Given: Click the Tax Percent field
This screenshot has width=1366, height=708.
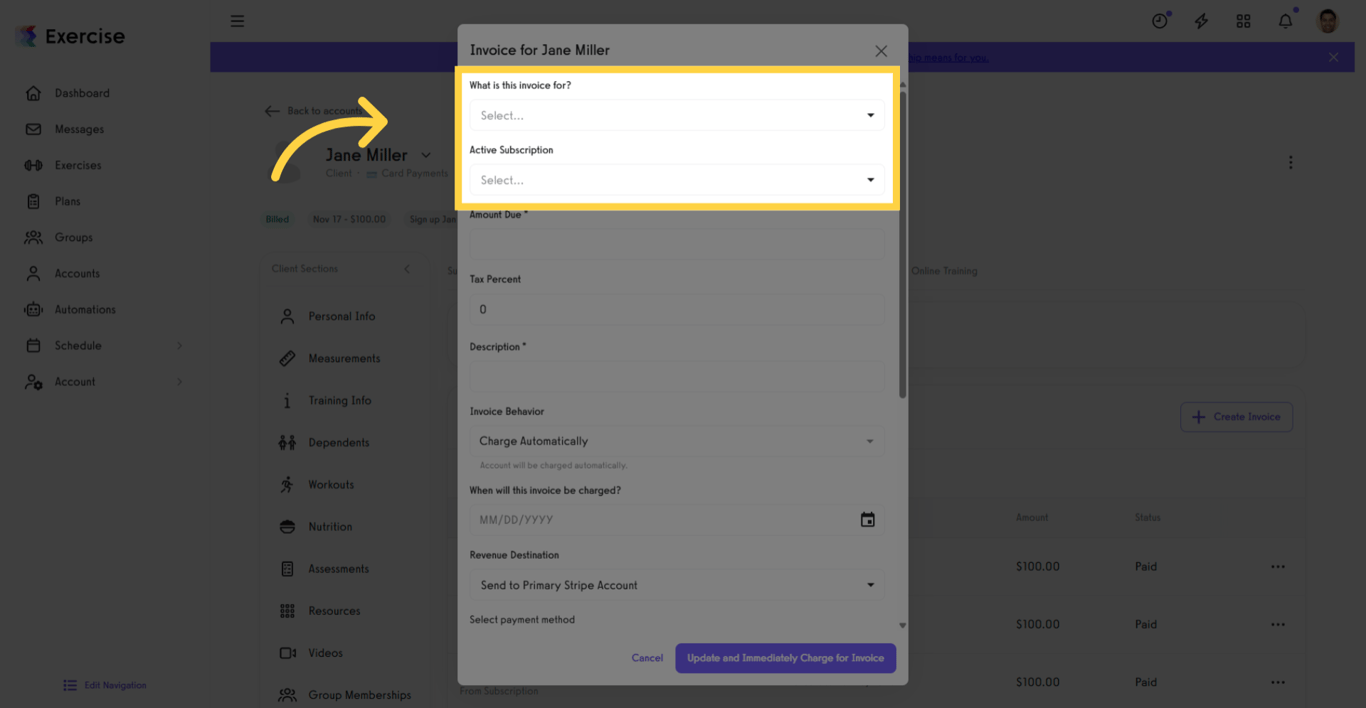Looking at the screenshot, I should [677, 309].
